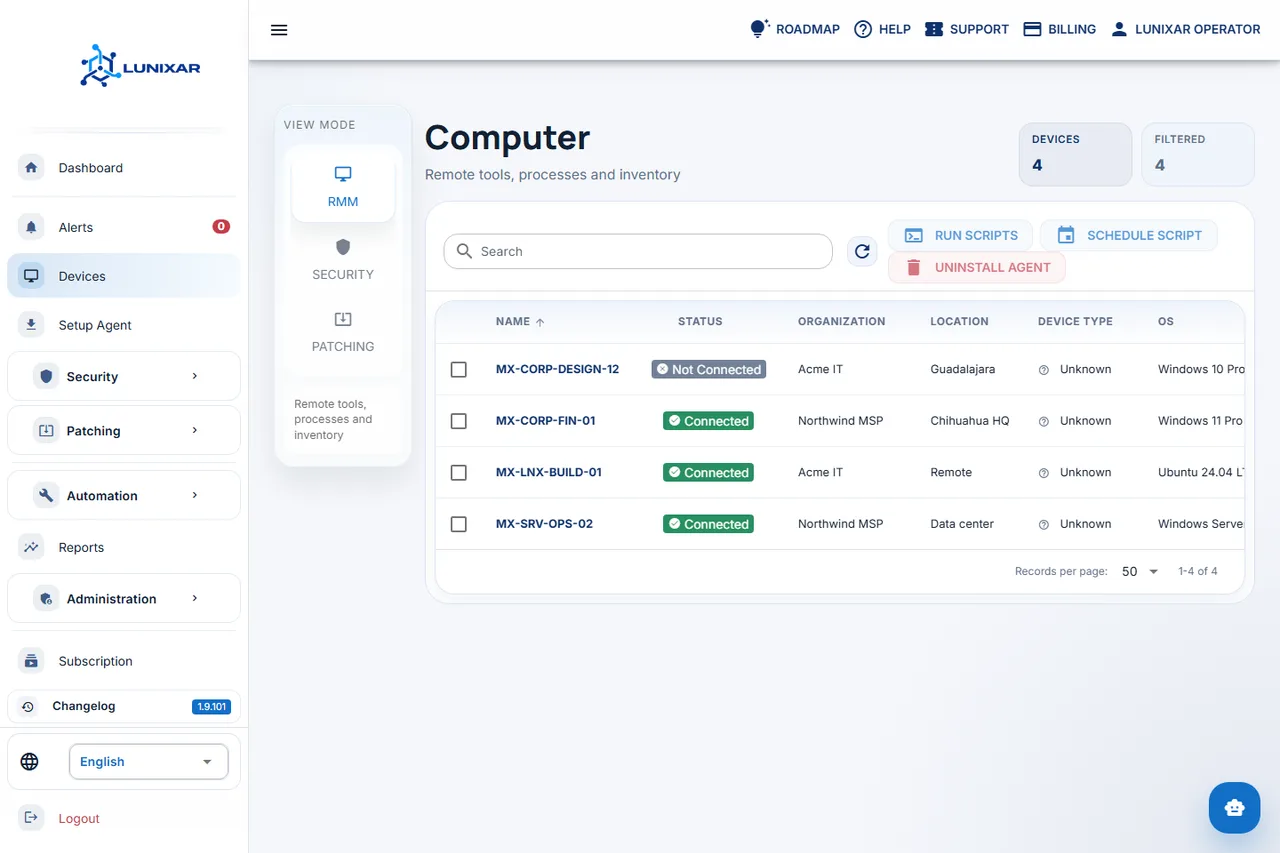
Task: Open the MX-LNX-BUILD-01 device link
Action: (x=549, y=472)
